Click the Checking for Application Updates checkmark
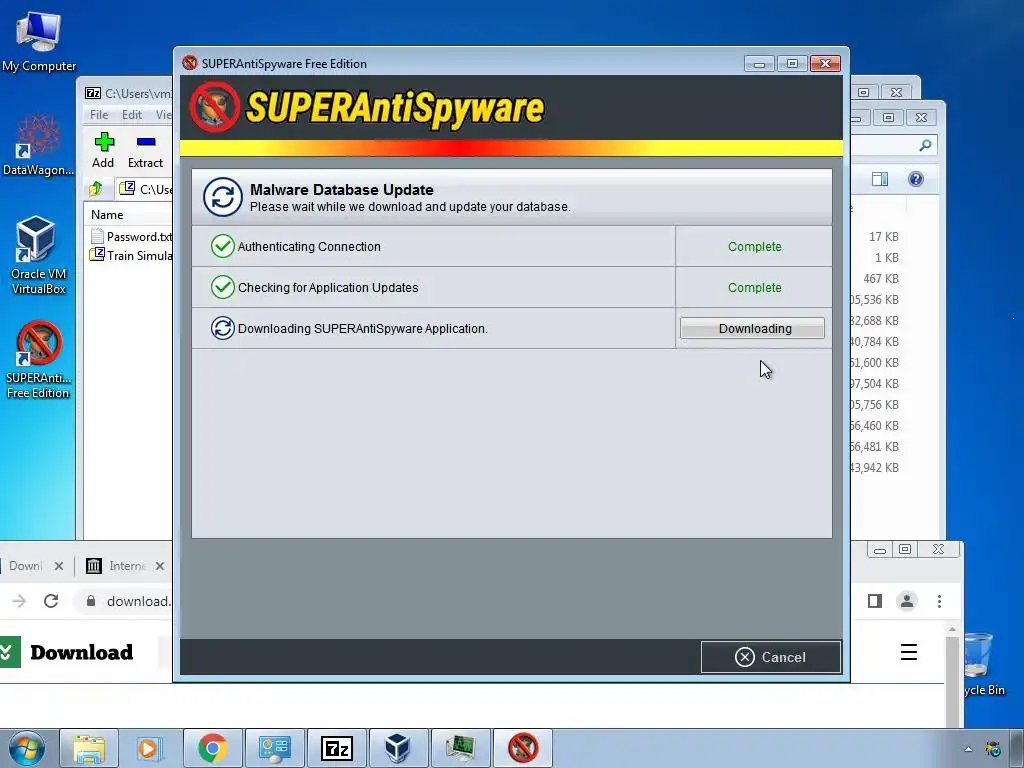The image size is (1024, 768). 223,287
